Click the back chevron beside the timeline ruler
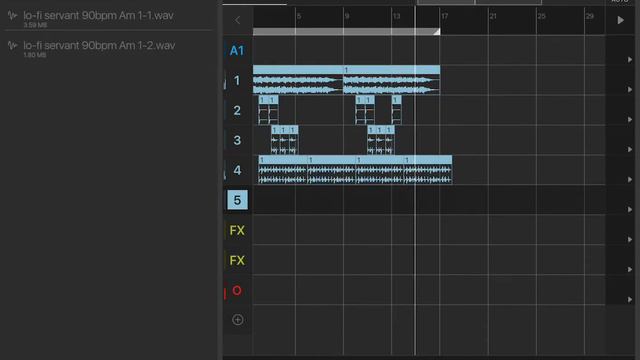Screen dimensions: 640x360 238,20
